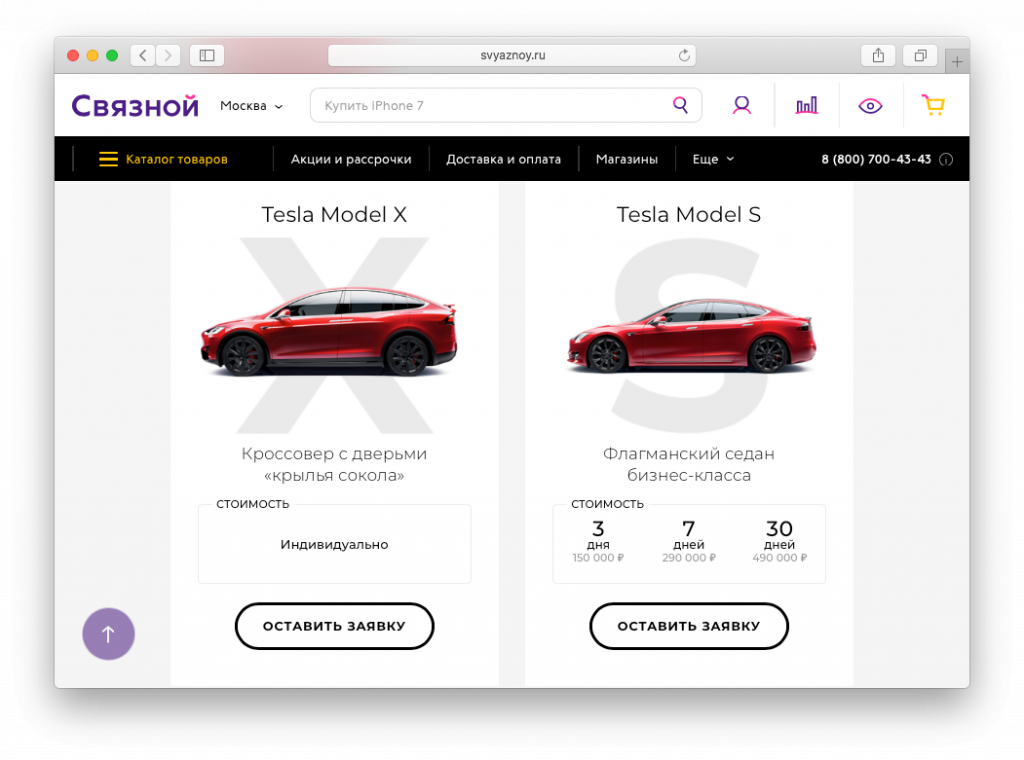Reload the page with the refresh icon

click(684, 55)
